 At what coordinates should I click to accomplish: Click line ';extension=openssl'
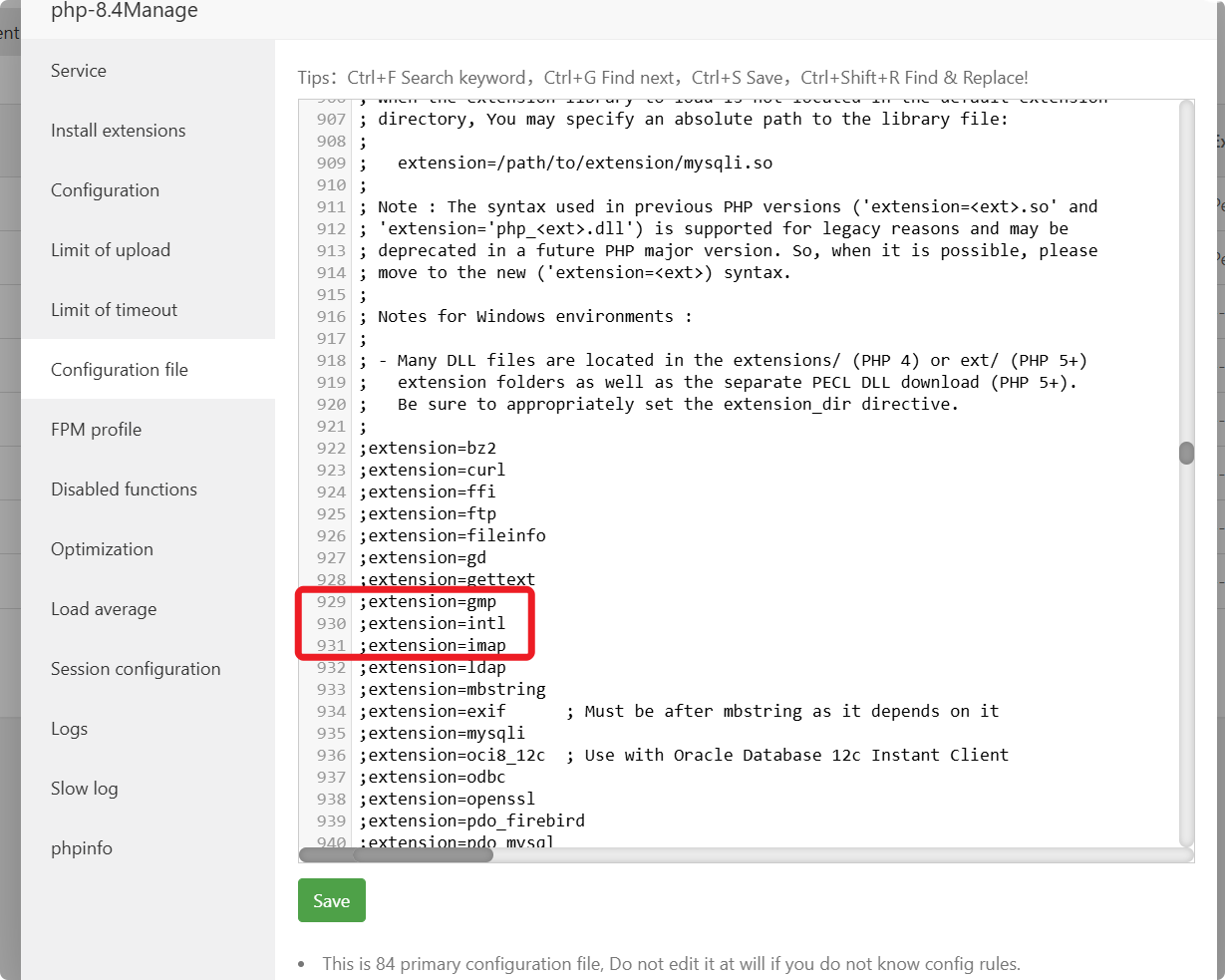coord(448,799)
